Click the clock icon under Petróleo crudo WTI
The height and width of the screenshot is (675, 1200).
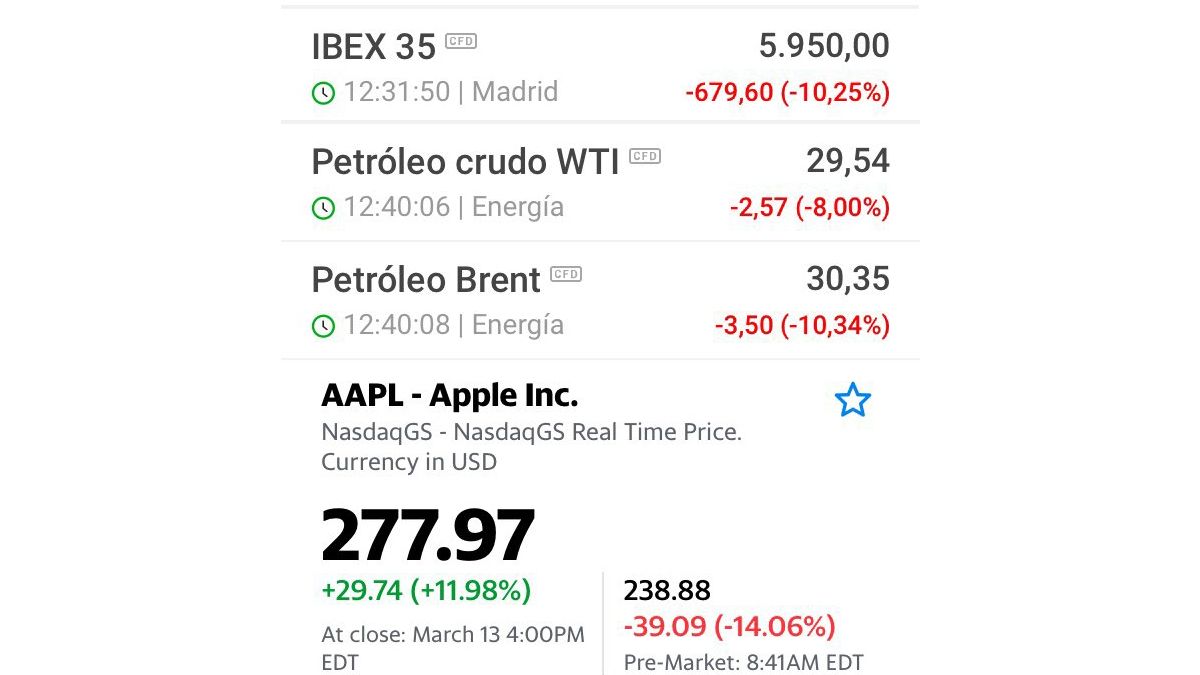pyautogui.click(x=323, y=208)
